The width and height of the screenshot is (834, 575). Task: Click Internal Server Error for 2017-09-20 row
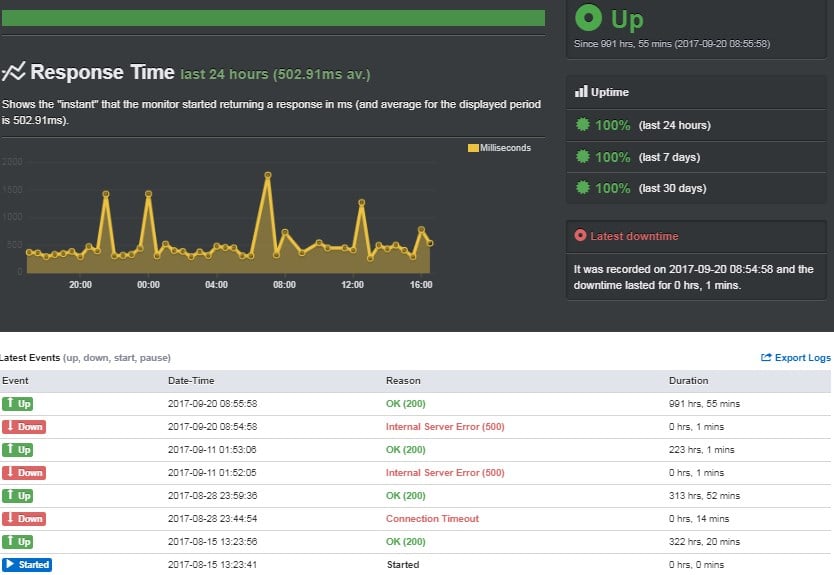(x=445, y=427)
